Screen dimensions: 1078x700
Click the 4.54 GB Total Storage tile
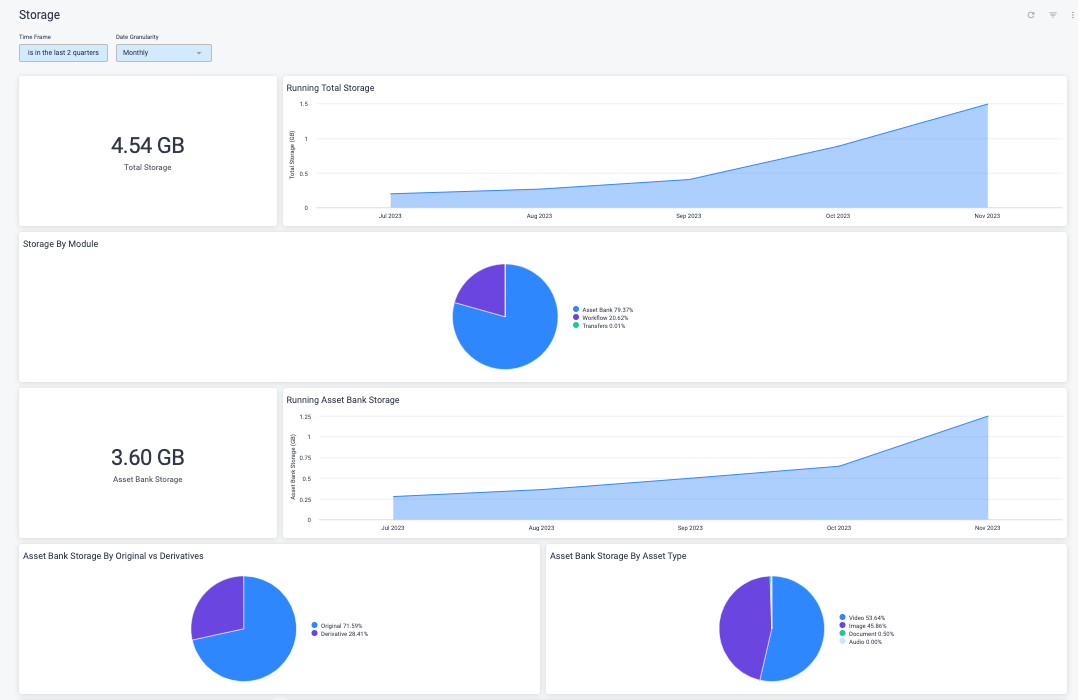[147, 150]
